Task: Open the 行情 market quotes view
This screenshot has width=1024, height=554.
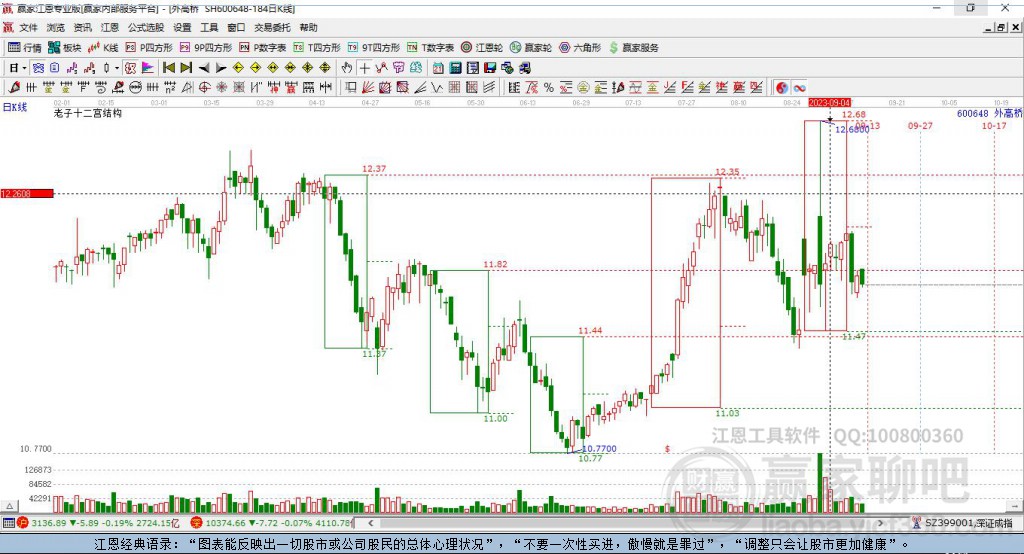Action: pyautogui.click(x=25, y=48)
